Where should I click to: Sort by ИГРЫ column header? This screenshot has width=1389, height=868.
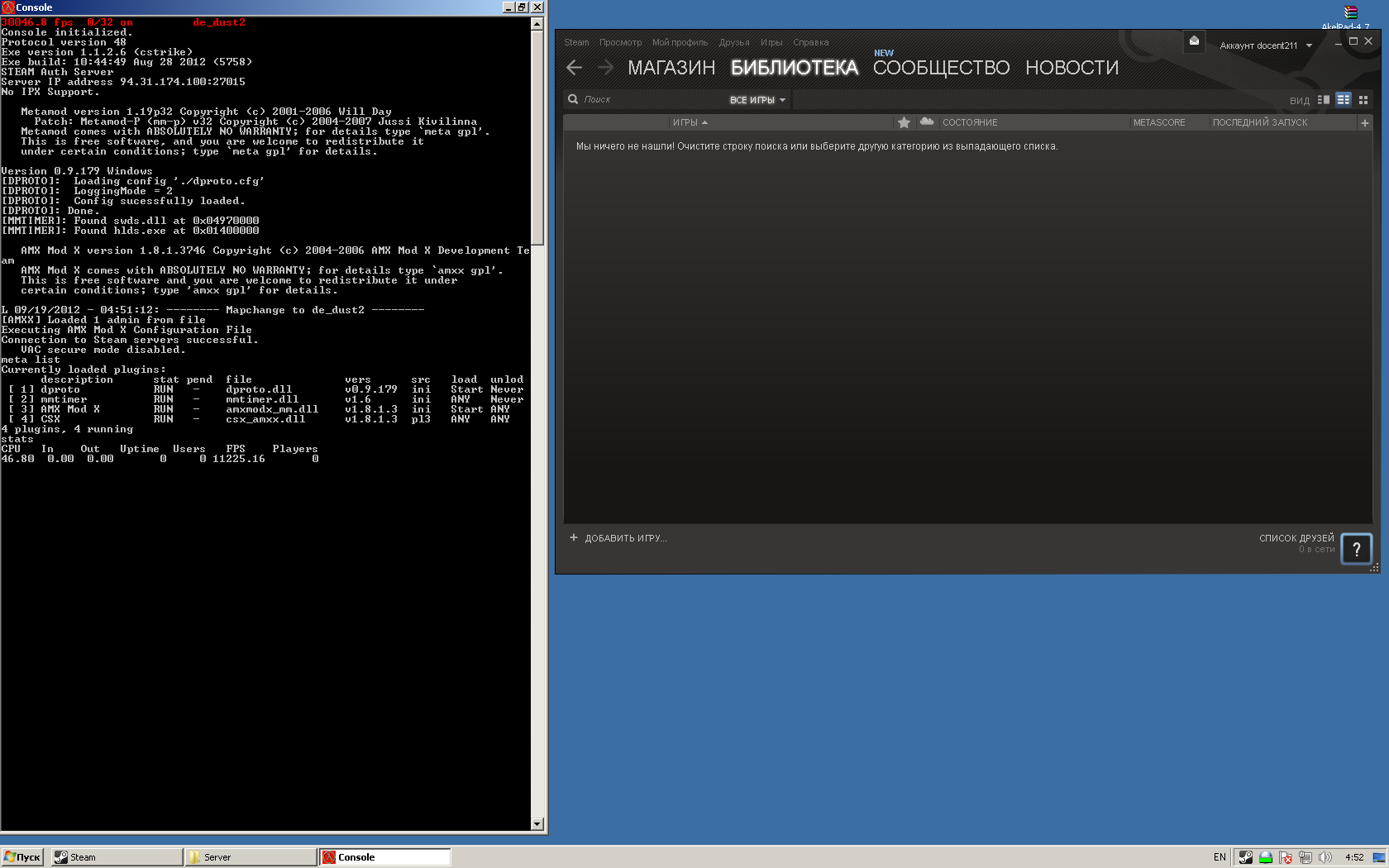click(x=690, y=122)
